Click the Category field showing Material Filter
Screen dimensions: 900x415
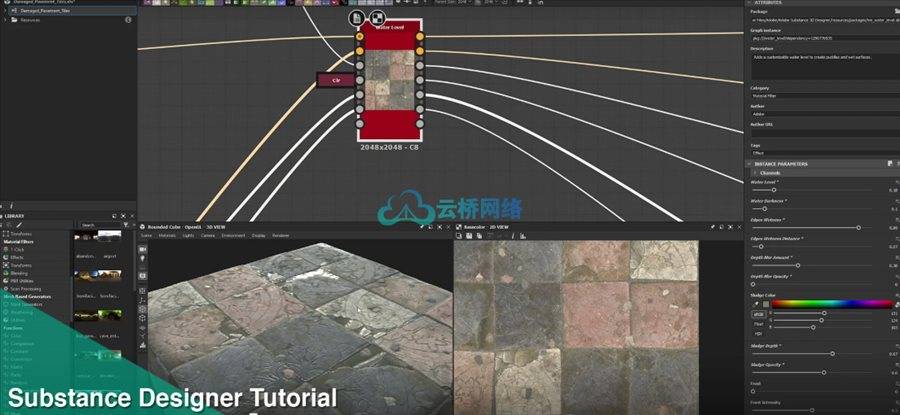pos(825,96)
